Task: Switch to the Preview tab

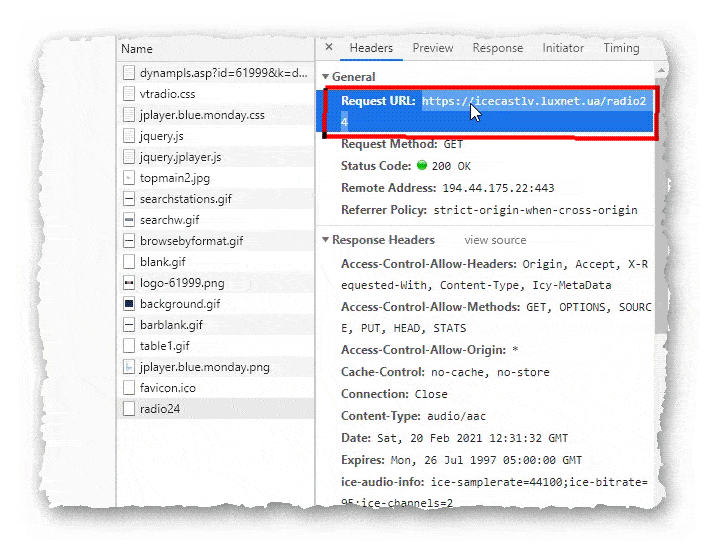Action: click(432, 48)
